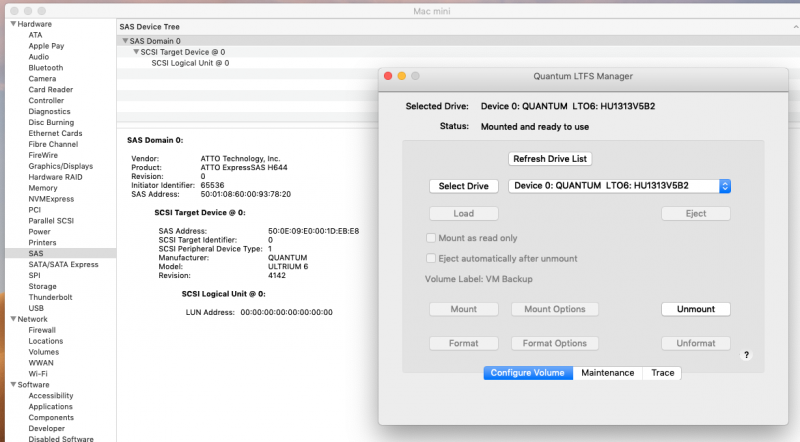Viewport: 800px width, 442px height.
Task: Select Applications under Software
Action: coord(51,407)
